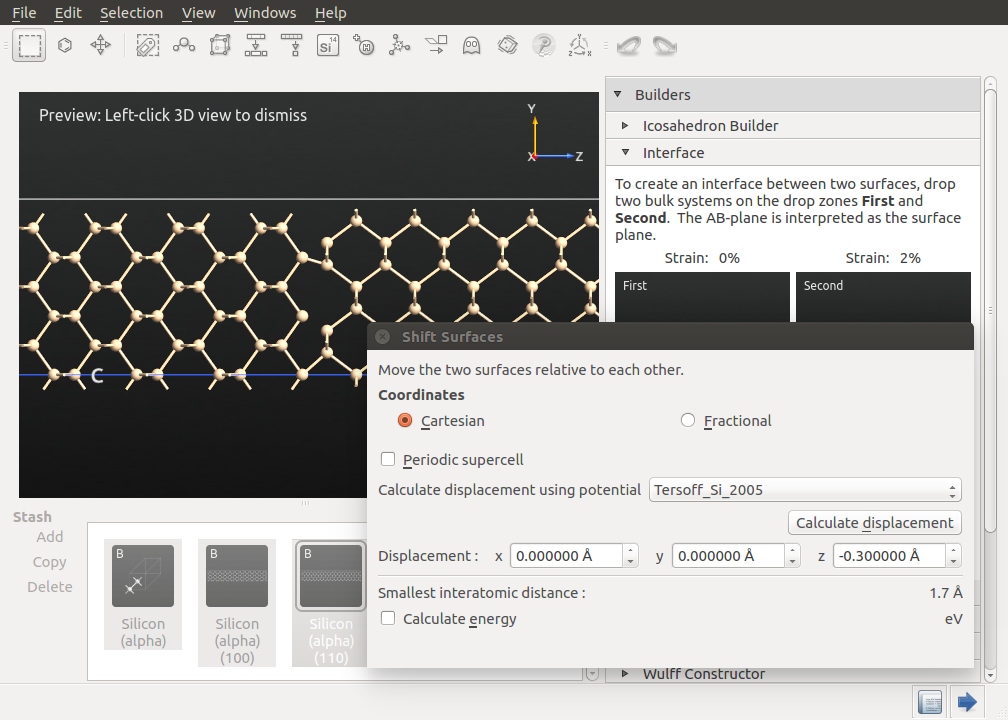Expand the Wulff Constructor section
The image size is (1008, 720).
point(625,674)
